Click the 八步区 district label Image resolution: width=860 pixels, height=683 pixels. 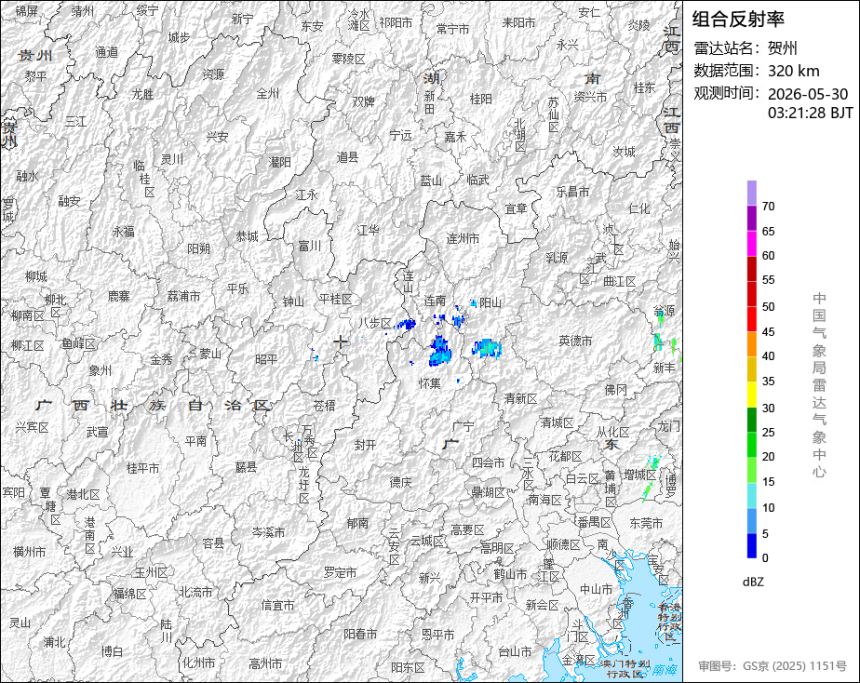[x=375, y=323]
